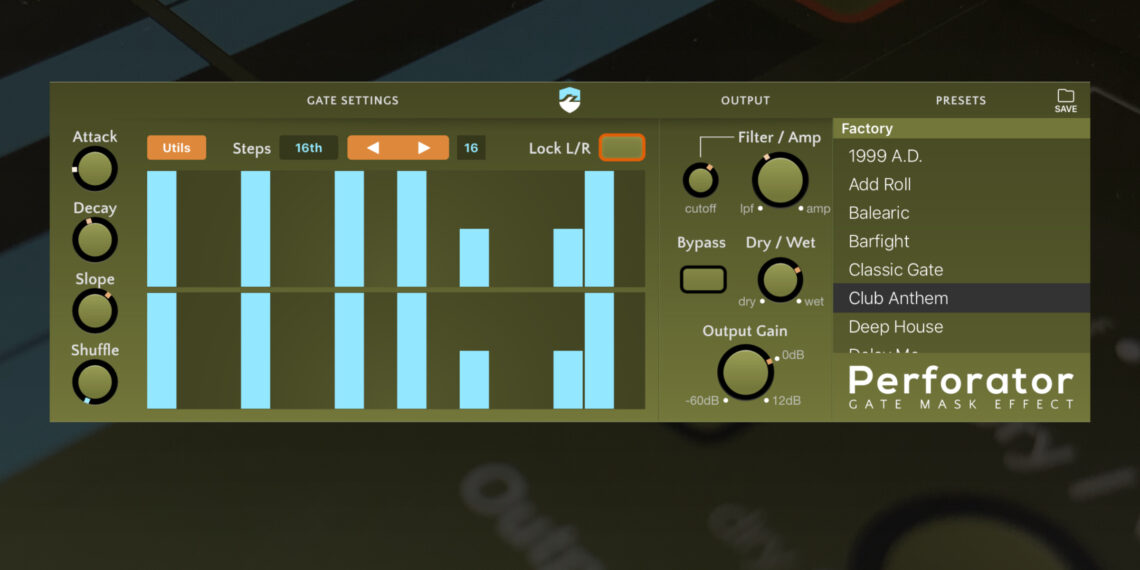Click the right arrow pattern shift
The image size is (1140, 570).
[424, 148]
